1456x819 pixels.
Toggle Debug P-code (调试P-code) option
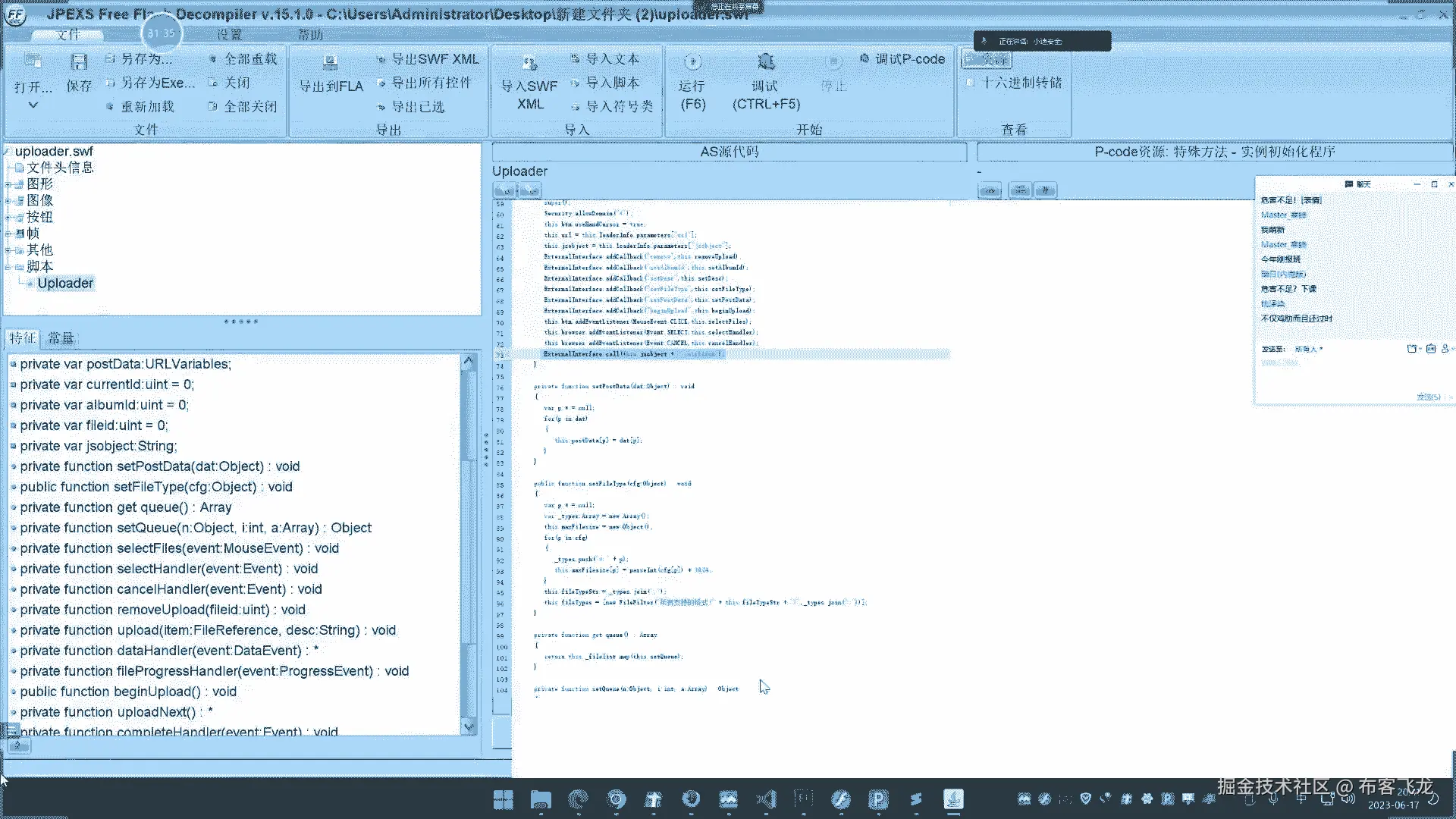pyautogui.click(x=909, y=59)
